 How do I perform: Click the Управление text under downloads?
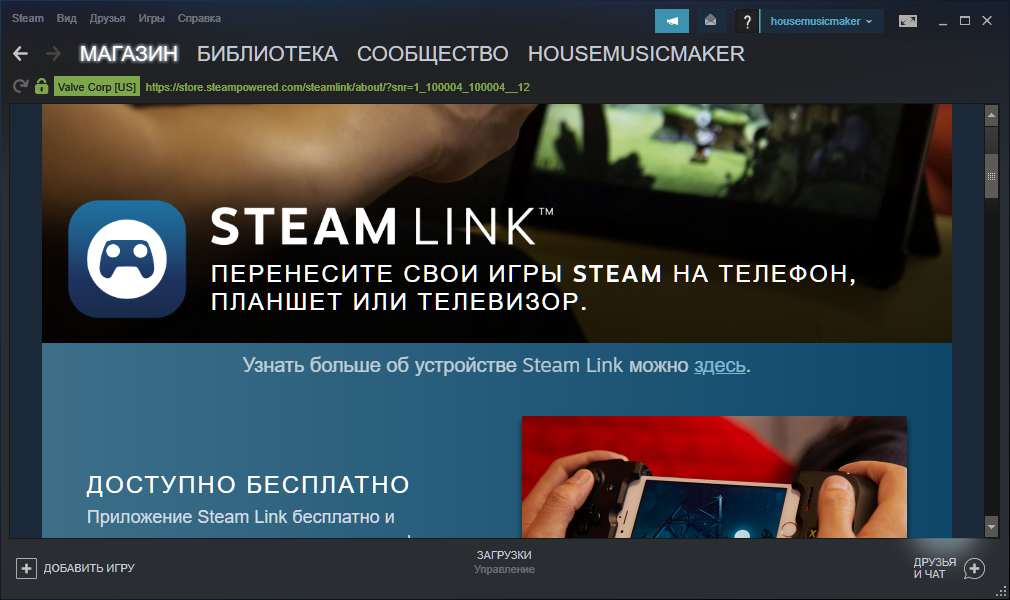tap(504, 570)
